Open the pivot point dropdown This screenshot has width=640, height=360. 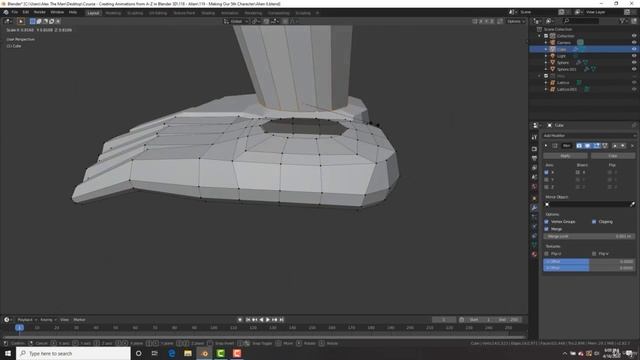coord(256,21)
